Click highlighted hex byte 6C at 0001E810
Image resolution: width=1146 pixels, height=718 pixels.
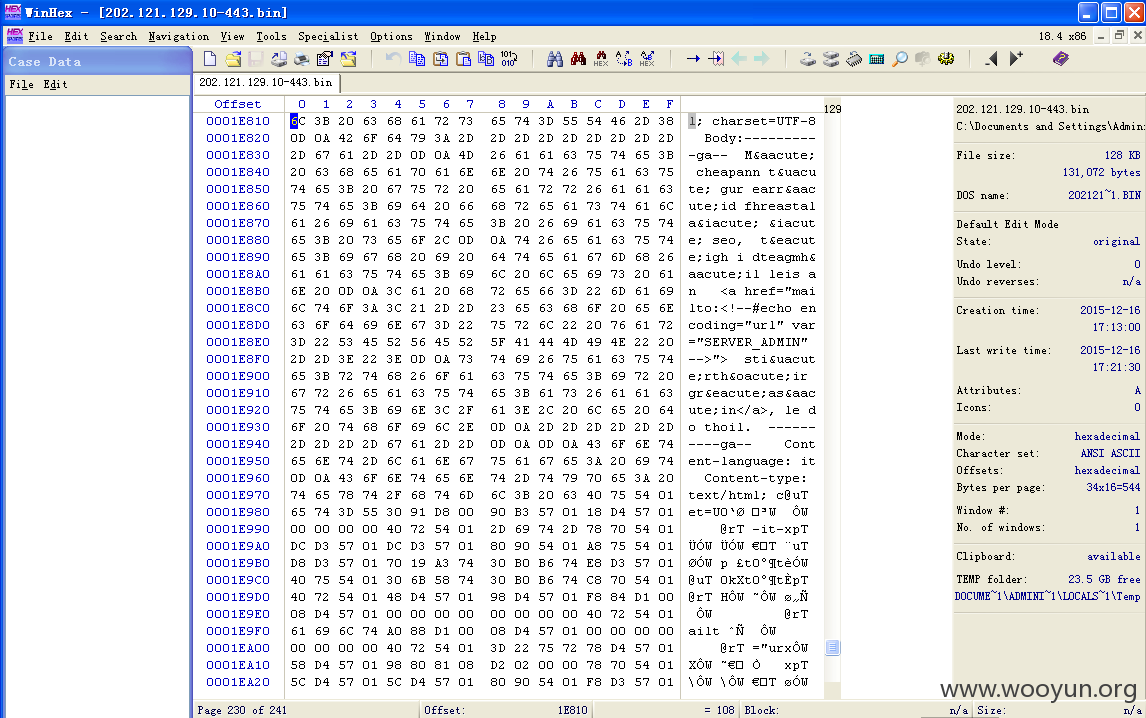click(x=297, y=121)
